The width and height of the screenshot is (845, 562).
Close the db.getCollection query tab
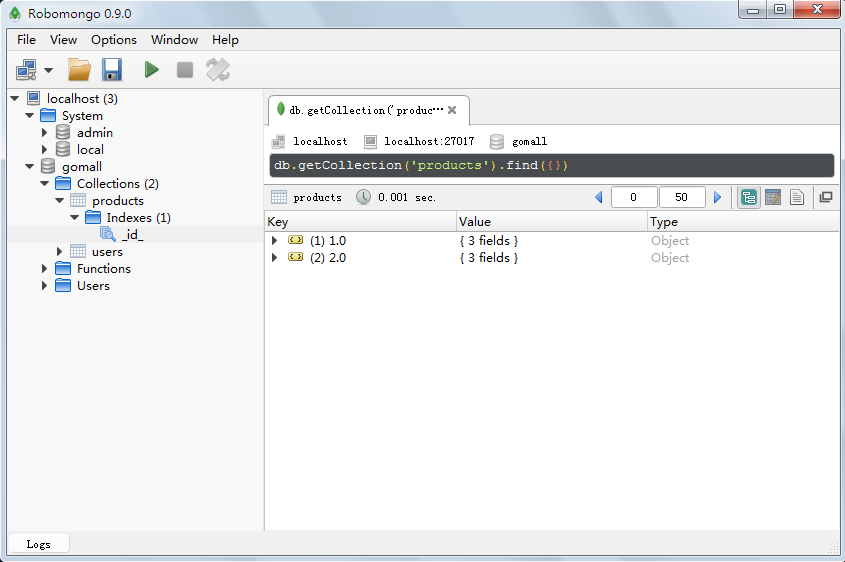[x=452, y=110]
